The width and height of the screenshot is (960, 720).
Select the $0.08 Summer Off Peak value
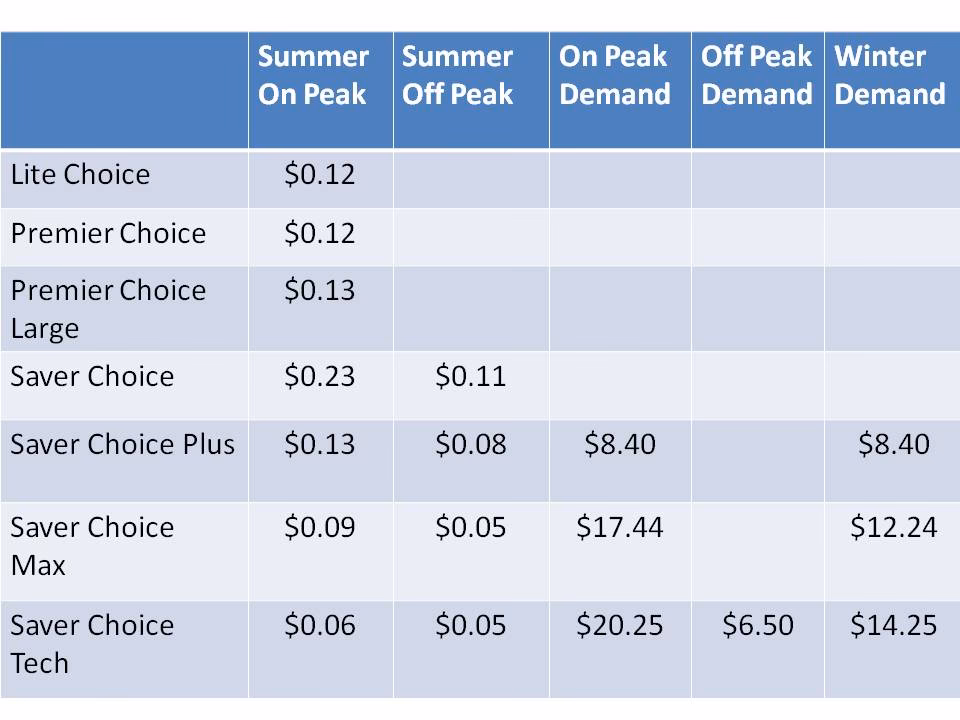(x=470, y=444)
